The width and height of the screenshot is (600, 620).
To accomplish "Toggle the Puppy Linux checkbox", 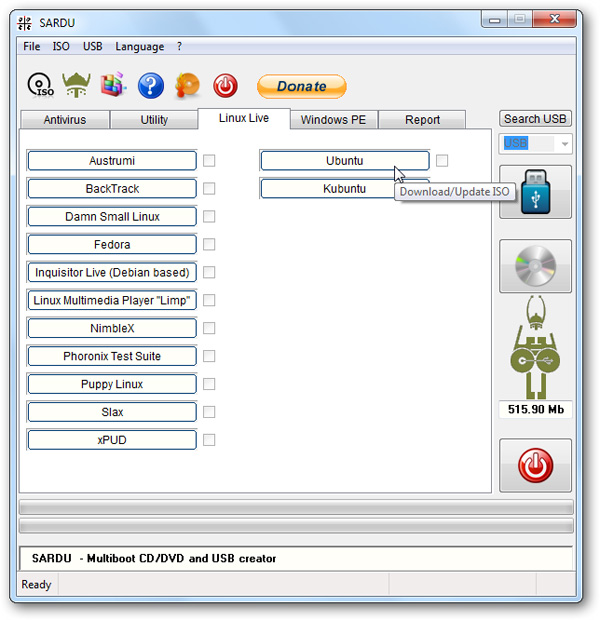I will 209,384.
